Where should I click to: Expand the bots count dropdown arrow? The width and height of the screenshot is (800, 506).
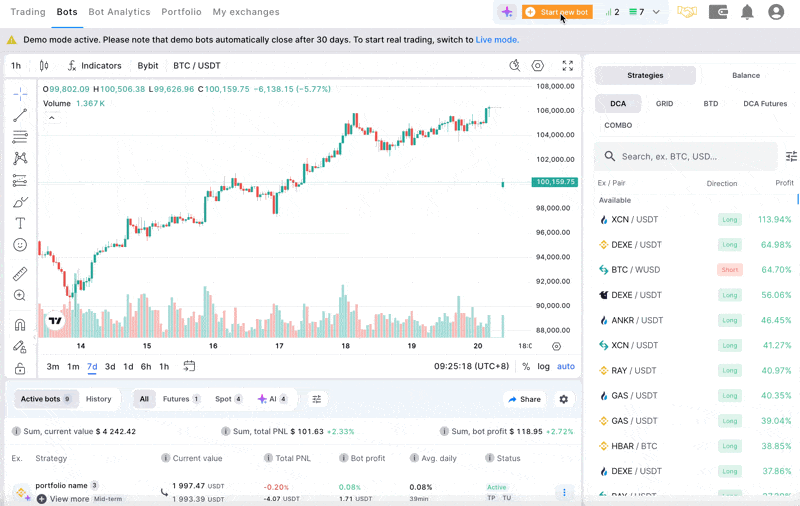[656, 12]
